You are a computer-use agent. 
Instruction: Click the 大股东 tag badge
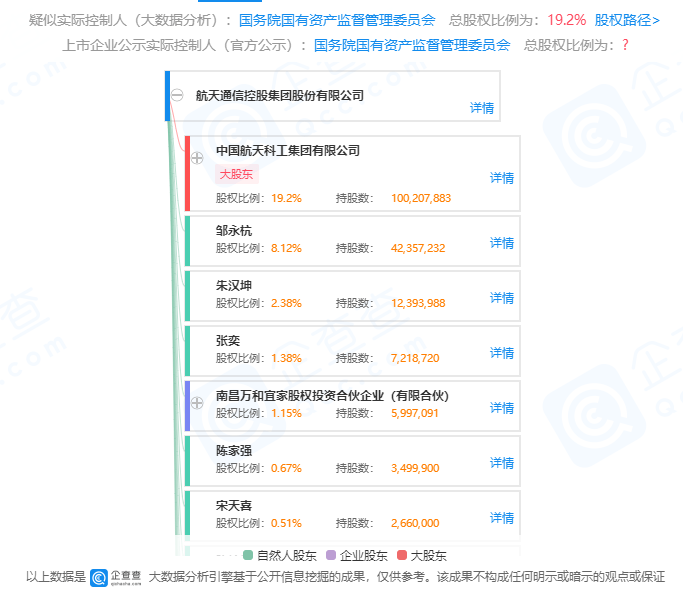coord(237,174)
